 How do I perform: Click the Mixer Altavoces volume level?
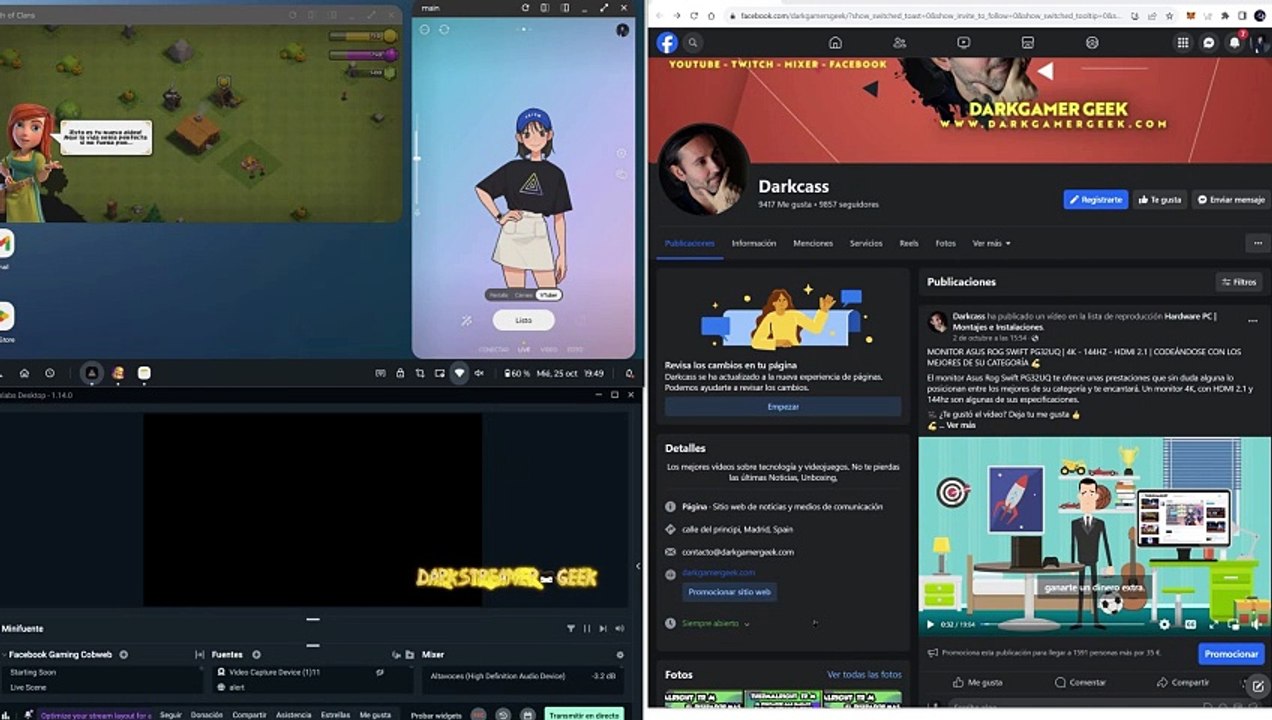[604, 676]
